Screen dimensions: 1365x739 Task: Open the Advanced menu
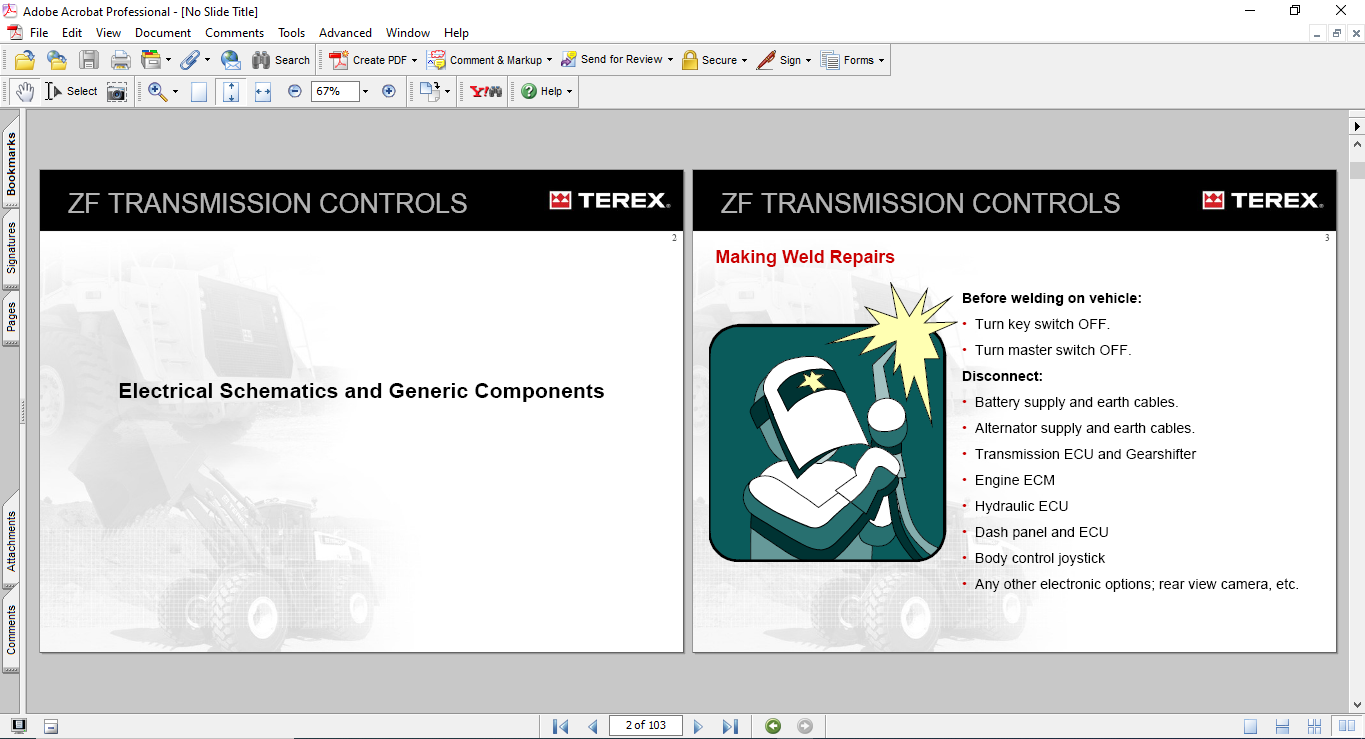coord(345,33)
